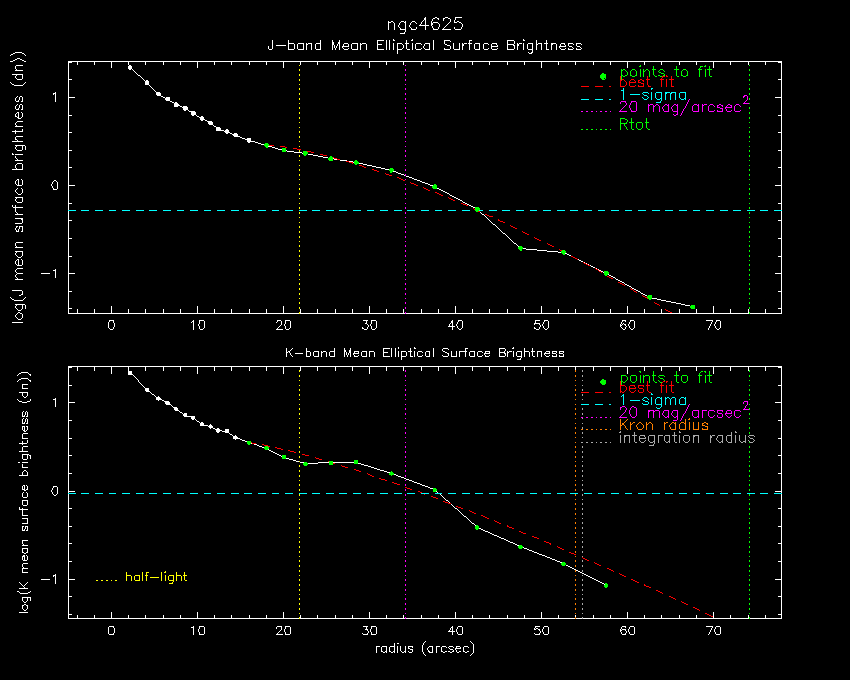Click x-axis tick '0' under the K-band plot
Viewport: 850px width, 680px height.
click(x=112, y=631)
